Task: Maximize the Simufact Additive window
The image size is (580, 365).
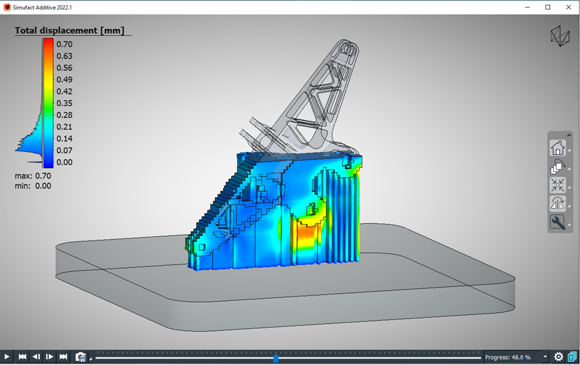Action: point(548,7)
